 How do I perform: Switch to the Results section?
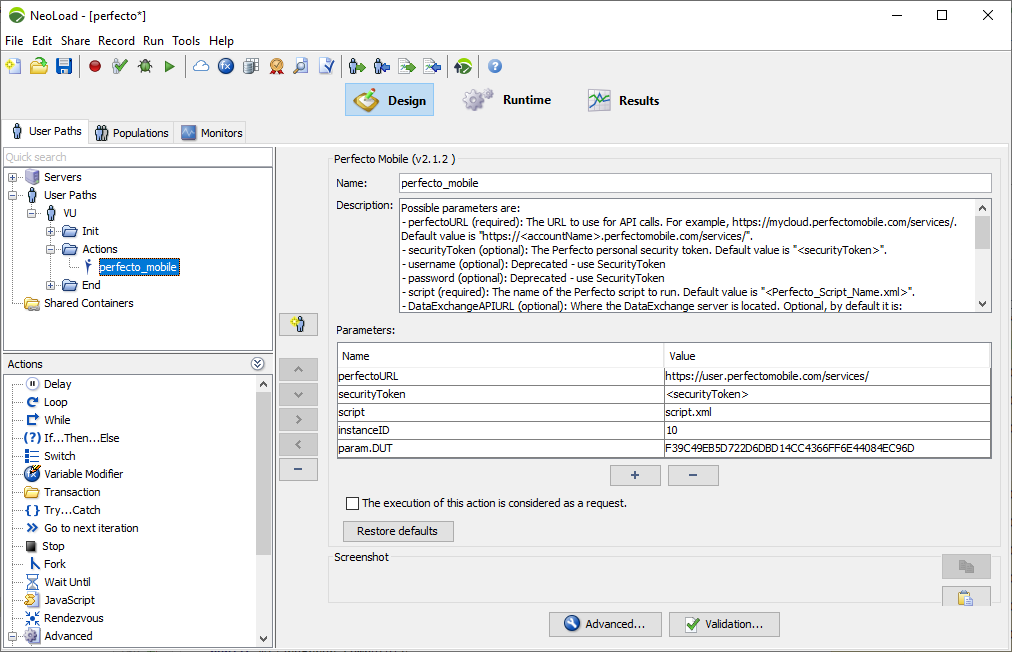(623, 100)
